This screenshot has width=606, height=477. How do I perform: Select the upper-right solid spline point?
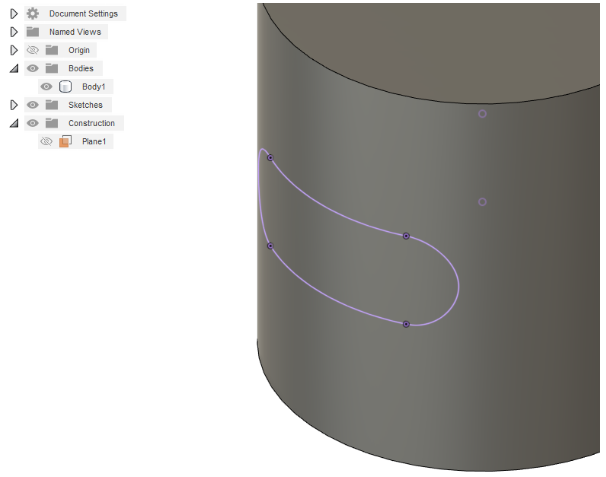coord(406,236)
